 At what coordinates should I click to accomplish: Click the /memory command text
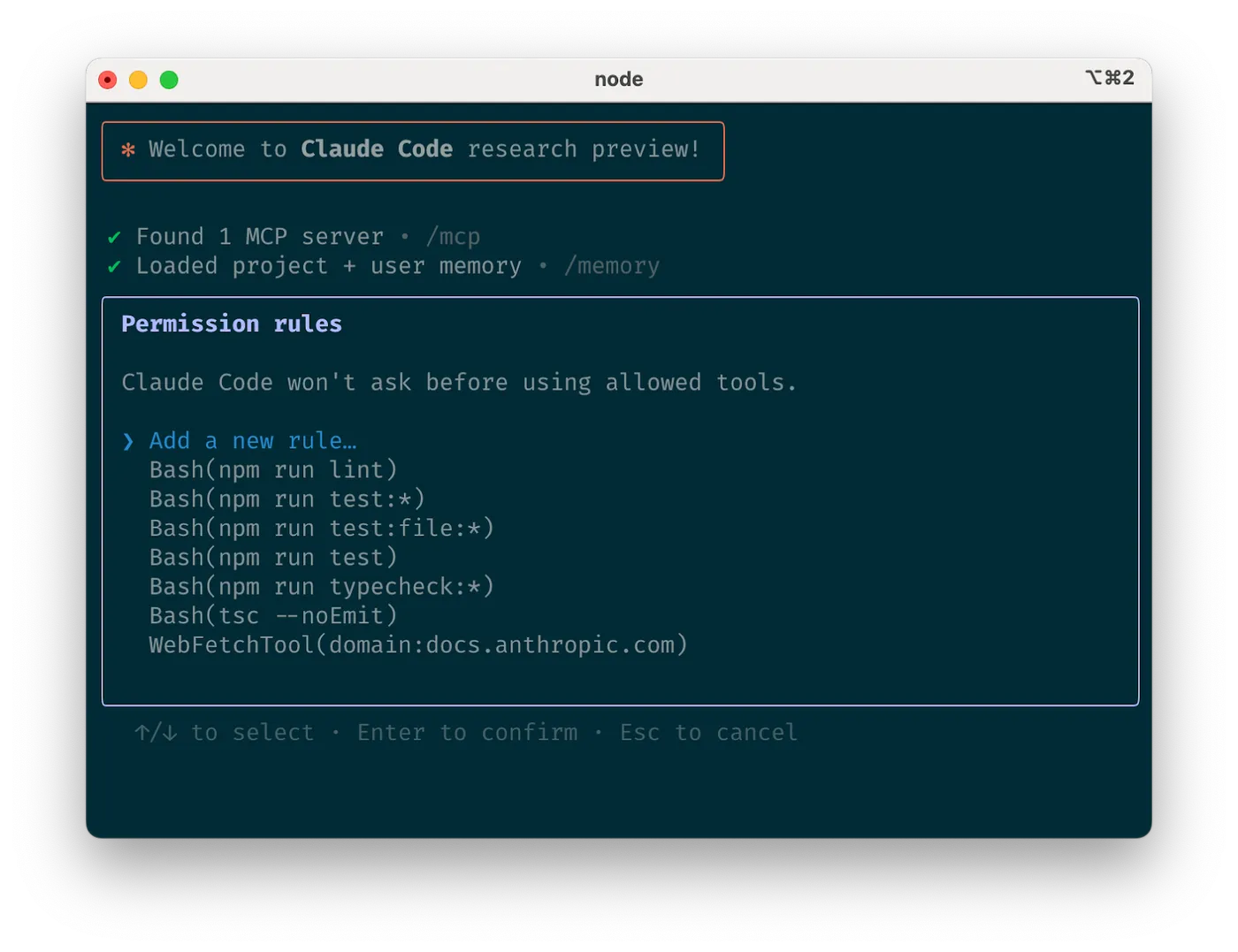point(612,266)
